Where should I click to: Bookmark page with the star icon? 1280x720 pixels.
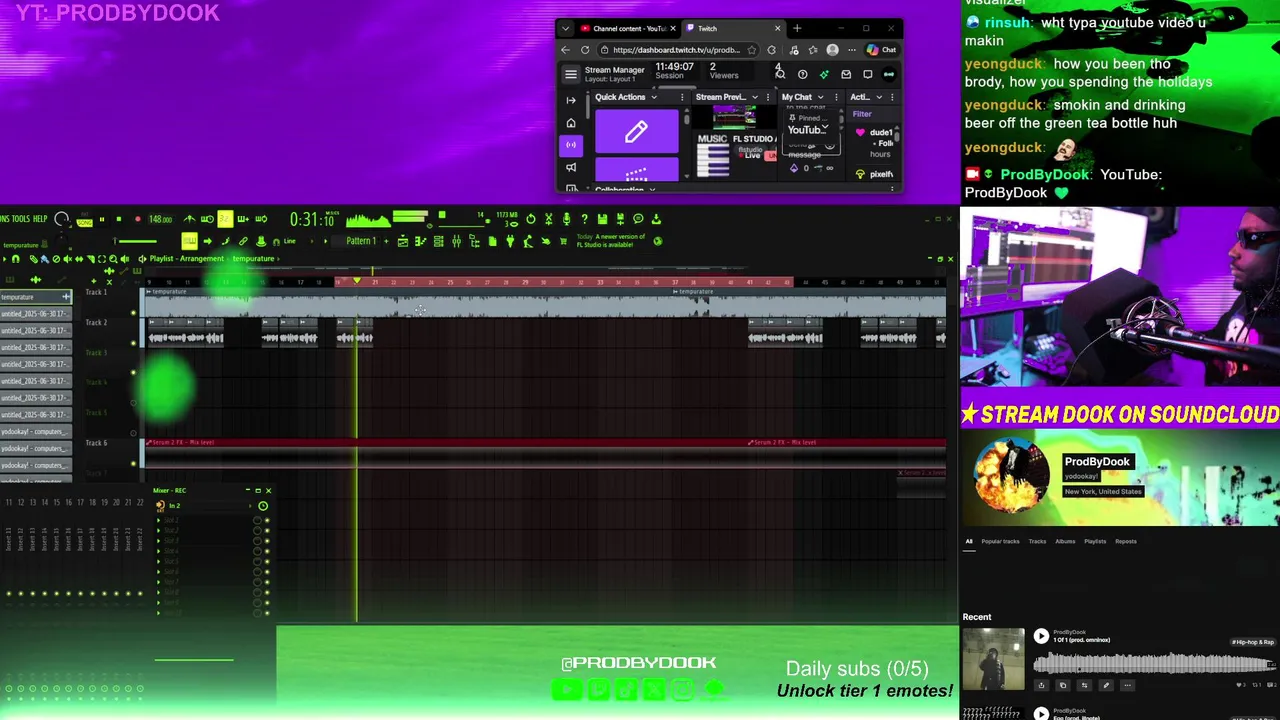coord(751,50)
